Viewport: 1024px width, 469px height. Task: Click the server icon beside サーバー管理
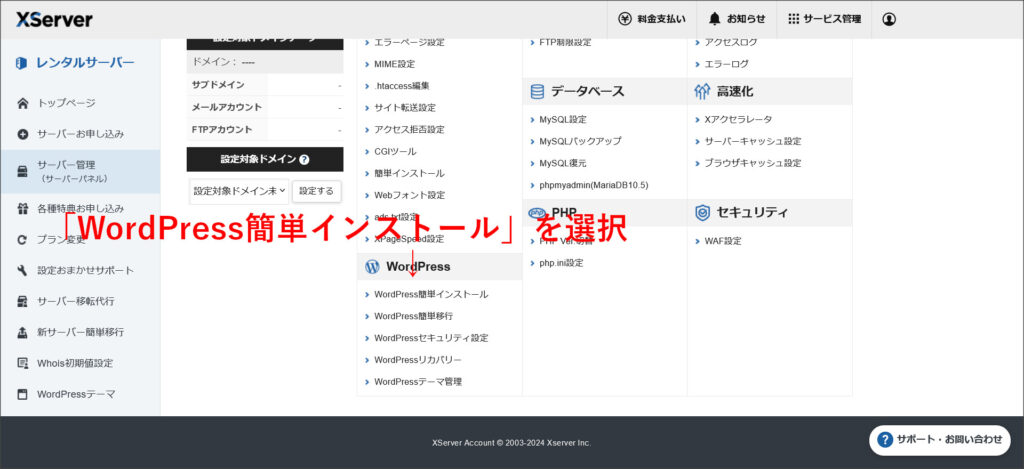[23, 171]
